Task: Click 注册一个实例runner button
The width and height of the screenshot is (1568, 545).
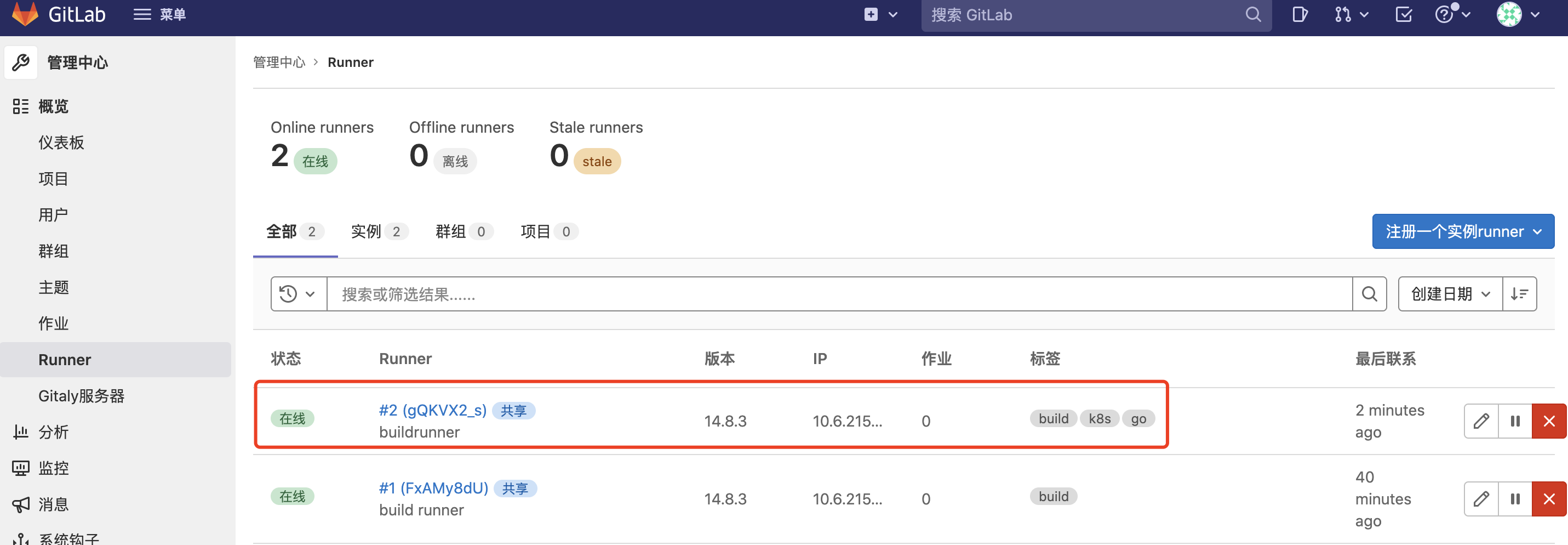Action: coord(1463,231)
